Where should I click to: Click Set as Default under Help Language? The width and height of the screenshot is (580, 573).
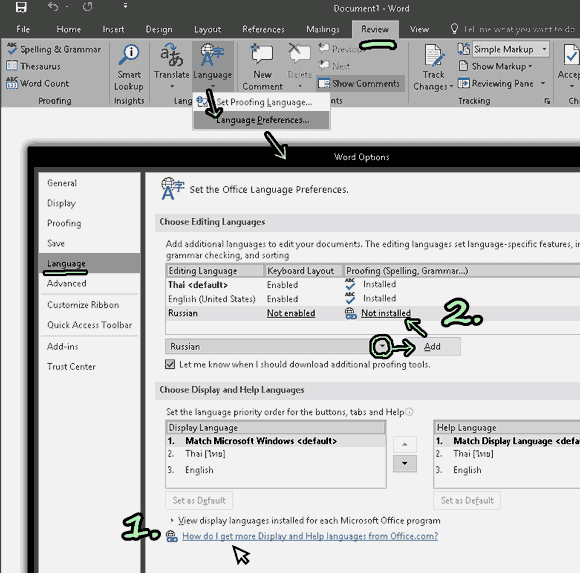pyautogui.click(x=467, y=500)
